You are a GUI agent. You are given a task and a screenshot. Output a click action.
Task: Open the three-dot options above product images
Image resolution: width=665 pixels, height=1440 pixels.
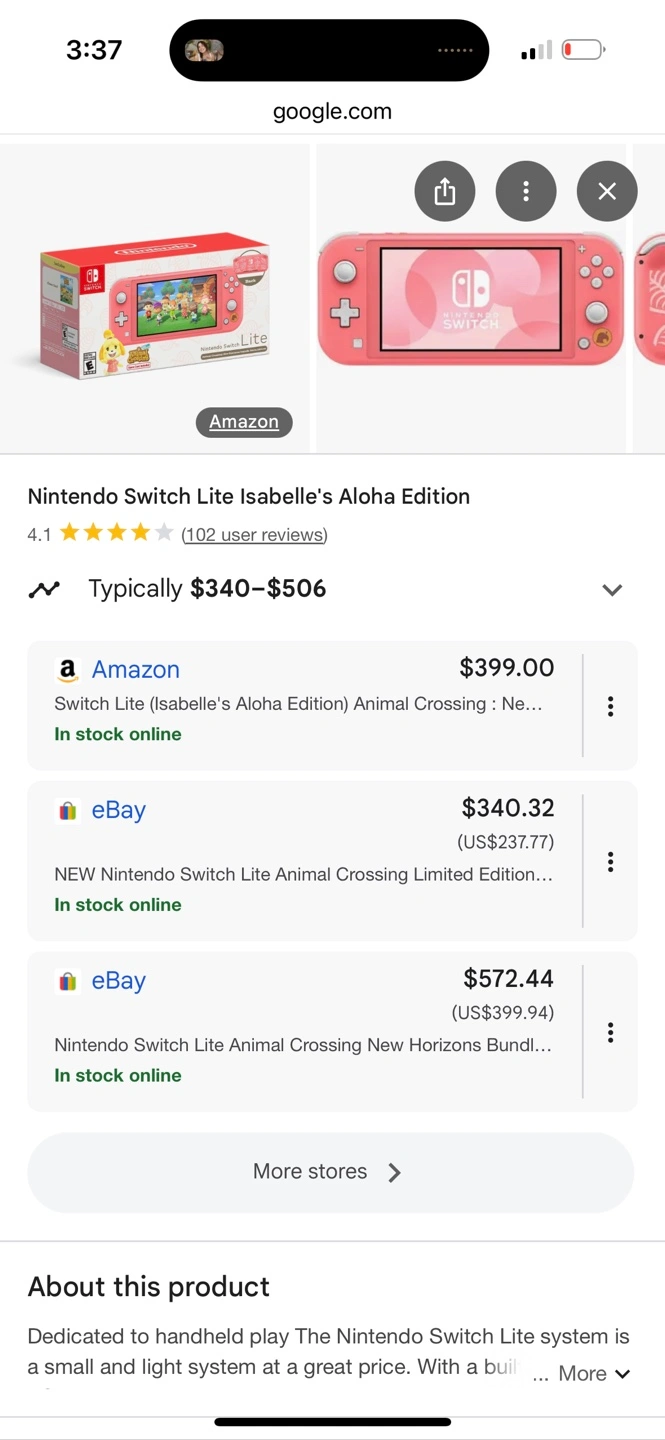[526, 191]
